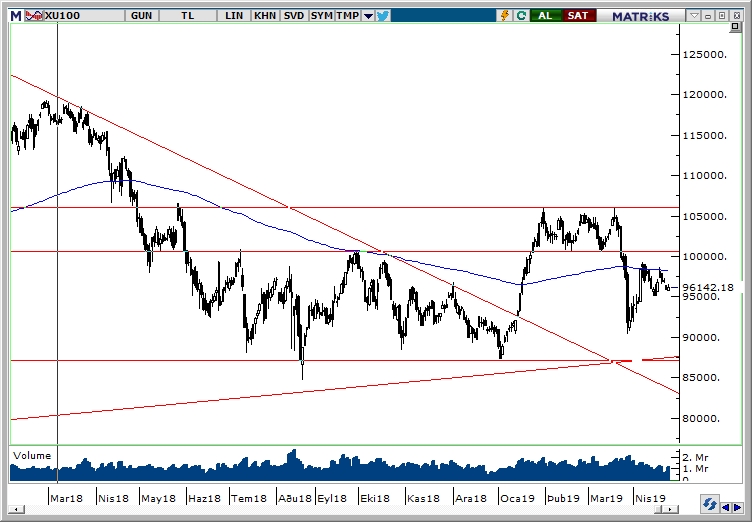Toggle the LIN linear scale button
Image resolution: width=752 pixels, height=522 pixels.
[234, 16]
